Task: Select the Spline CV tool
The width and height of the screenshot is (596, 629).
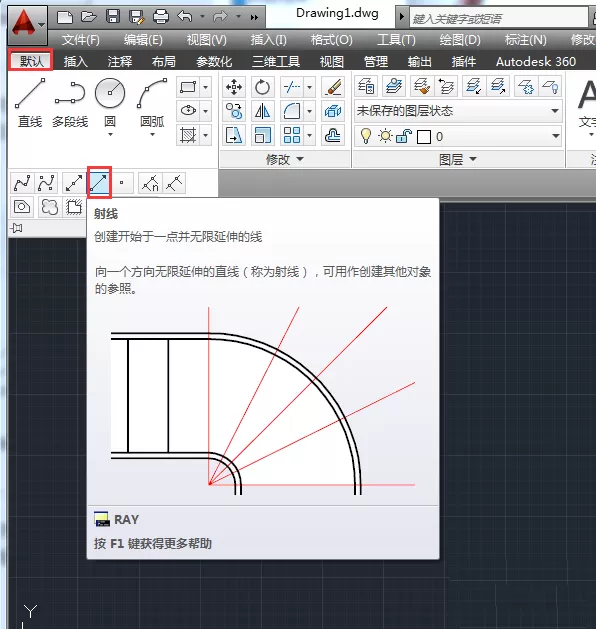Action: pyautogui.click(x=47, y=183)
